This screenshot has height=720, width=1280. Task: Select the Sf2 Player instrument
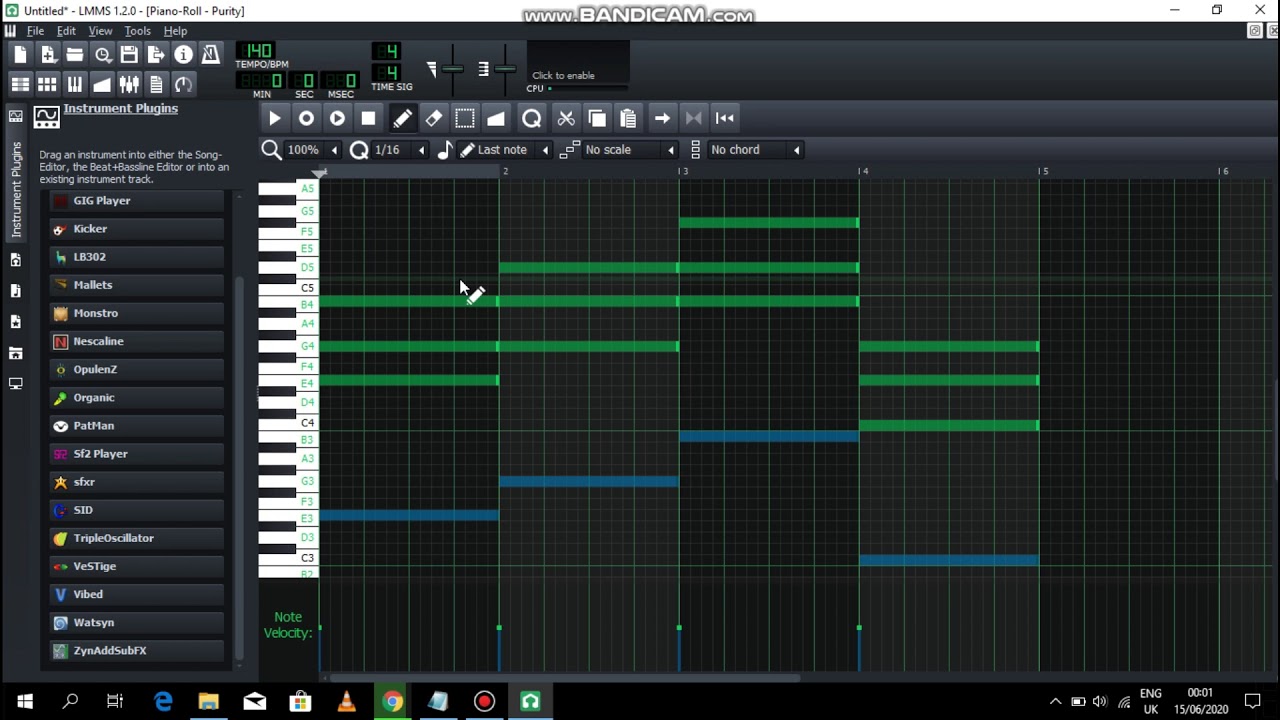[x=136, y=454]
